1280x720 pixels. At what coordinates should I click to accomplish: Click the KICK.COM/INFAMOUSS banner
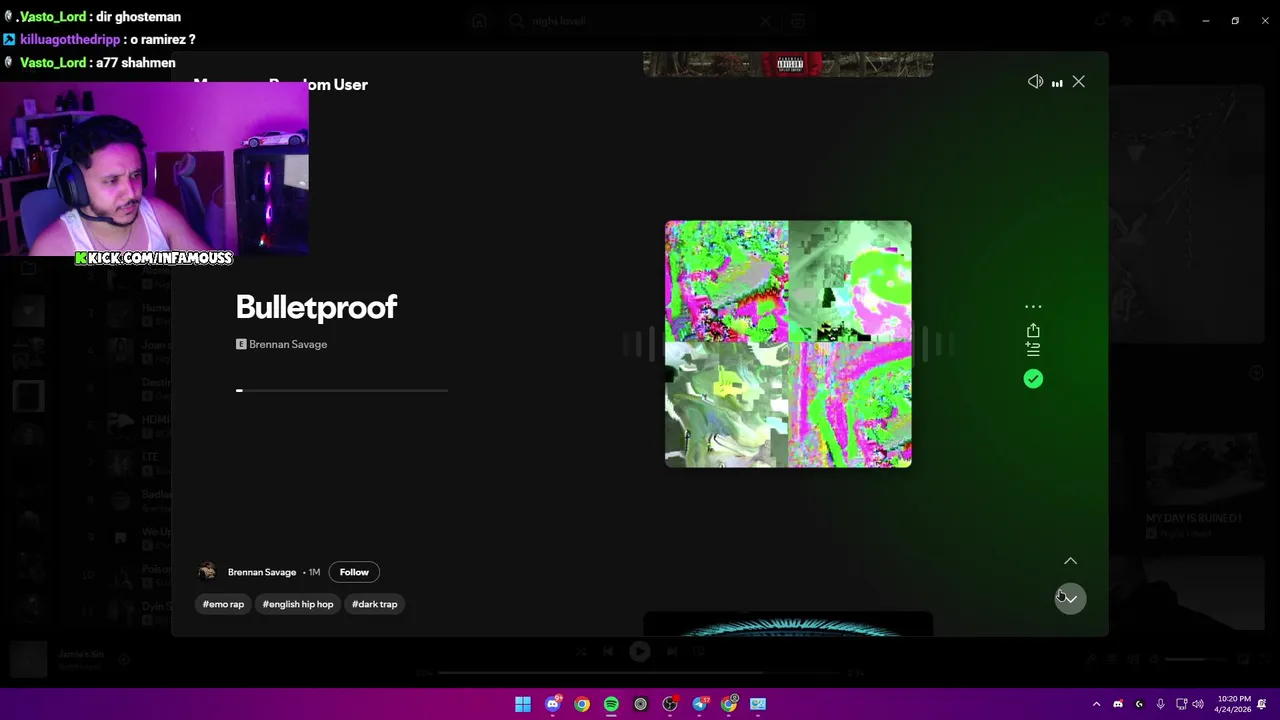(154, 258)
